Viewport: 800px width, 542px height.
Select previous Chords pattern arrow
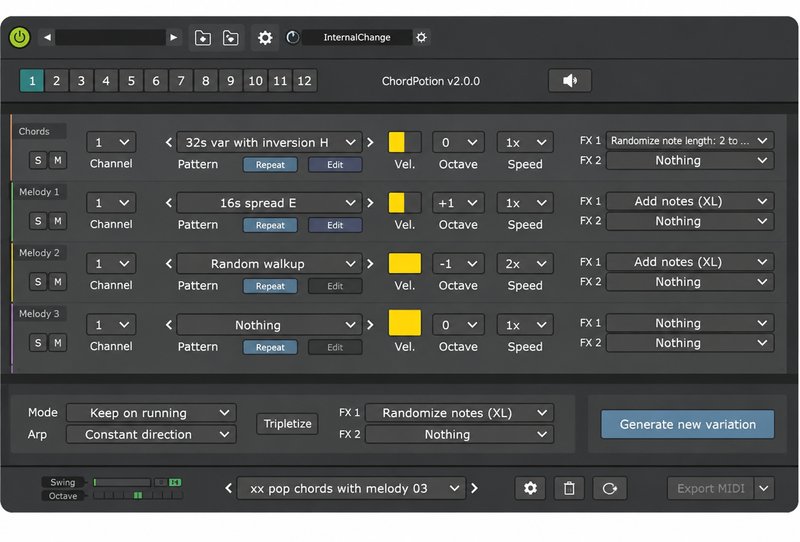point(169,142)
